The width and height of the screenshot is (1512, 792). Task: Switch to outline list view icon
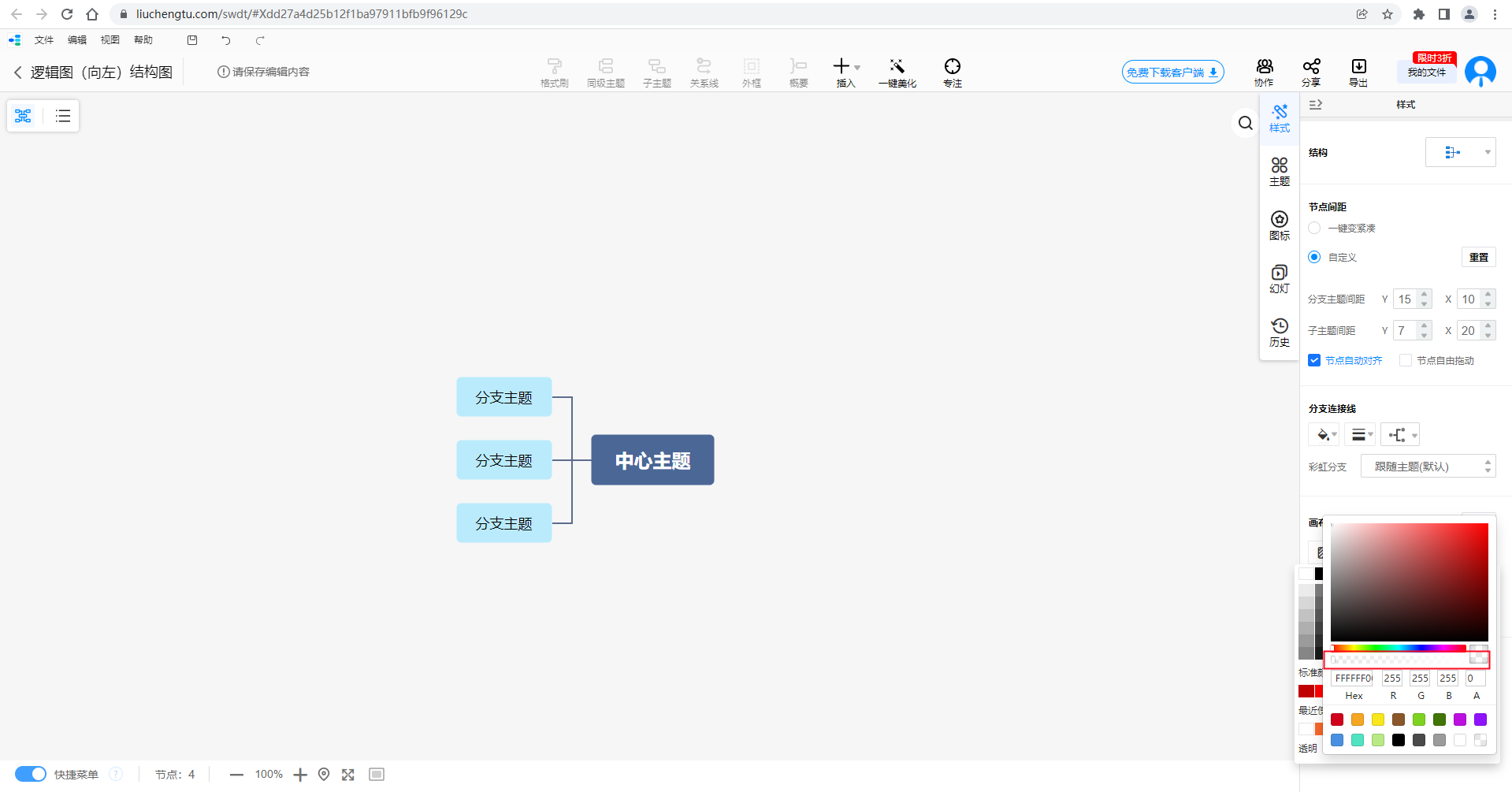tap(63, 117)
